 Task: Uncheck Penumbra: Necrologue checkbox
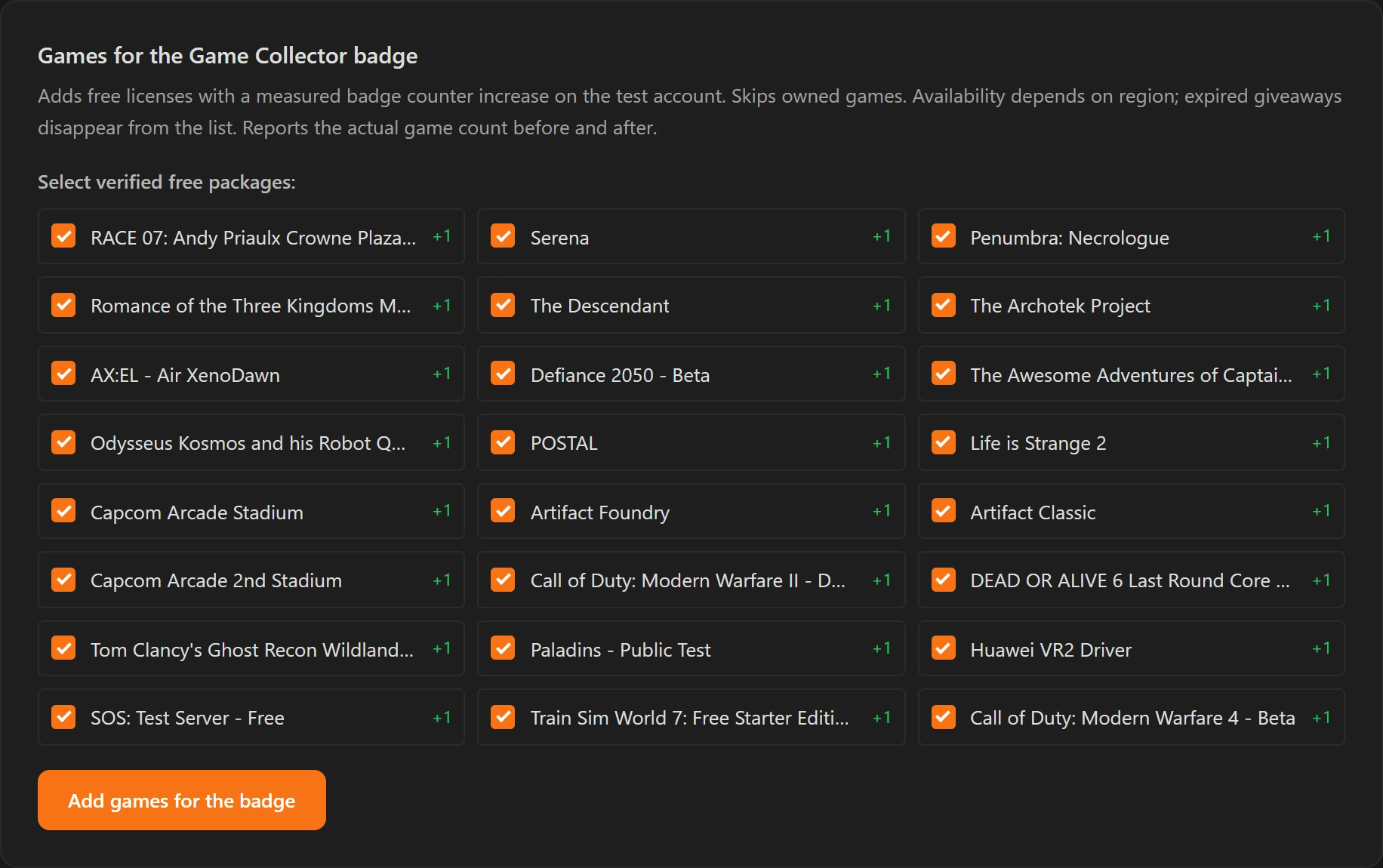point(944,236)
